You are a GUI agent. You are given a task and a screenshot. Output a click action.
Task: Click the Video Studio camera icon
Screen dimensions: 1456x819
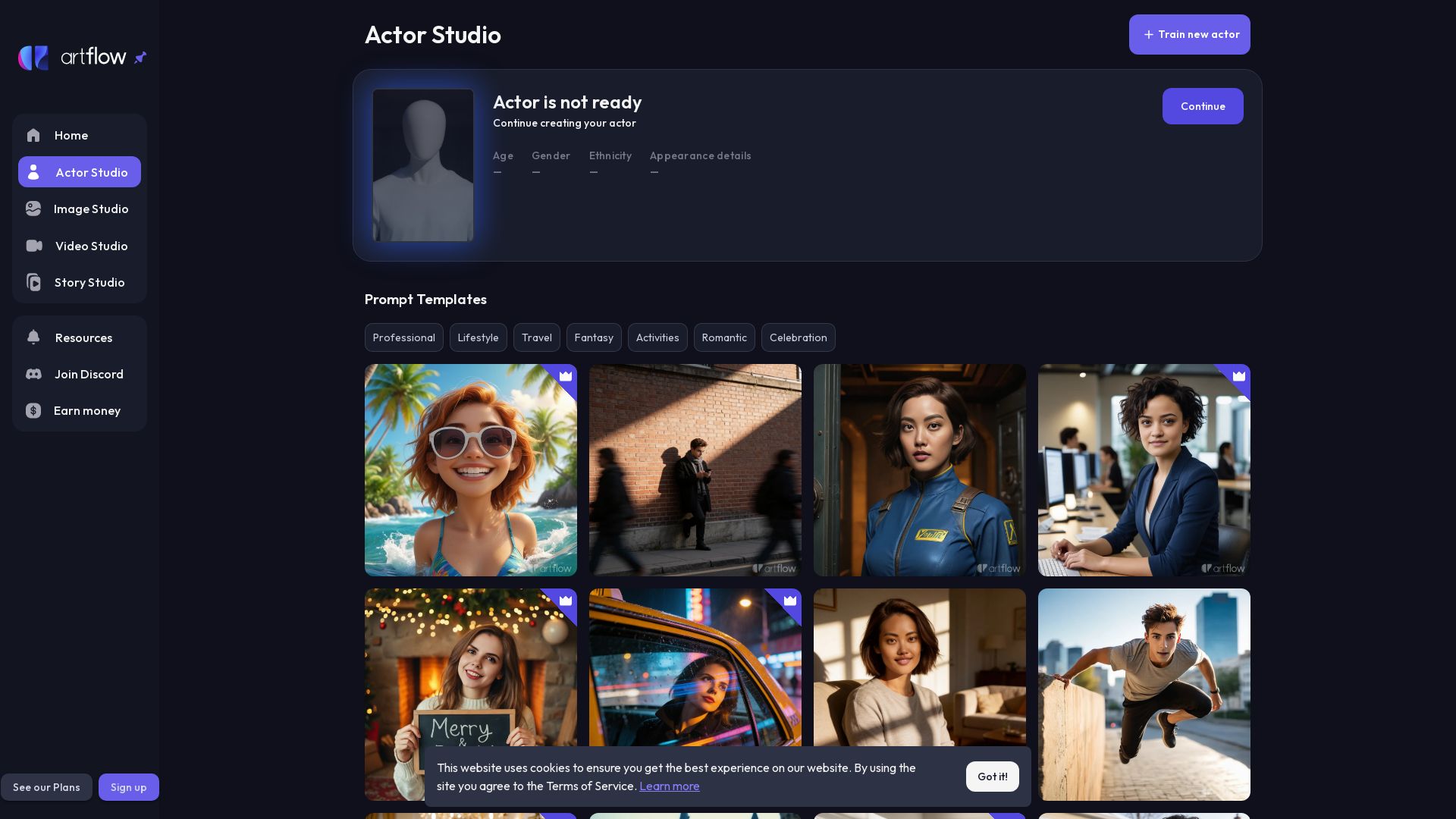coord(34,246)
